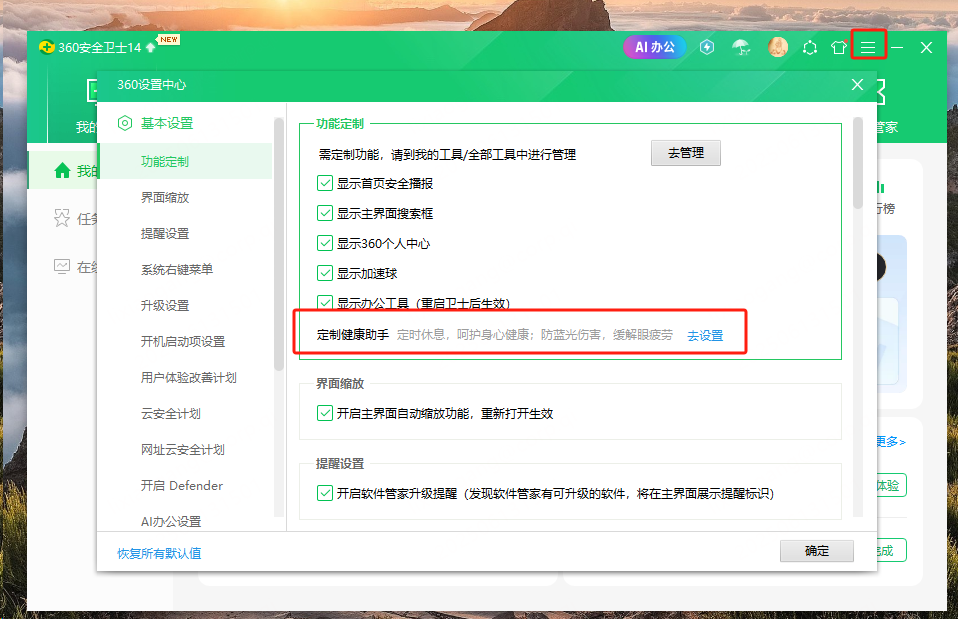Open 开机启动项设置 settings section

pos(183,342)
